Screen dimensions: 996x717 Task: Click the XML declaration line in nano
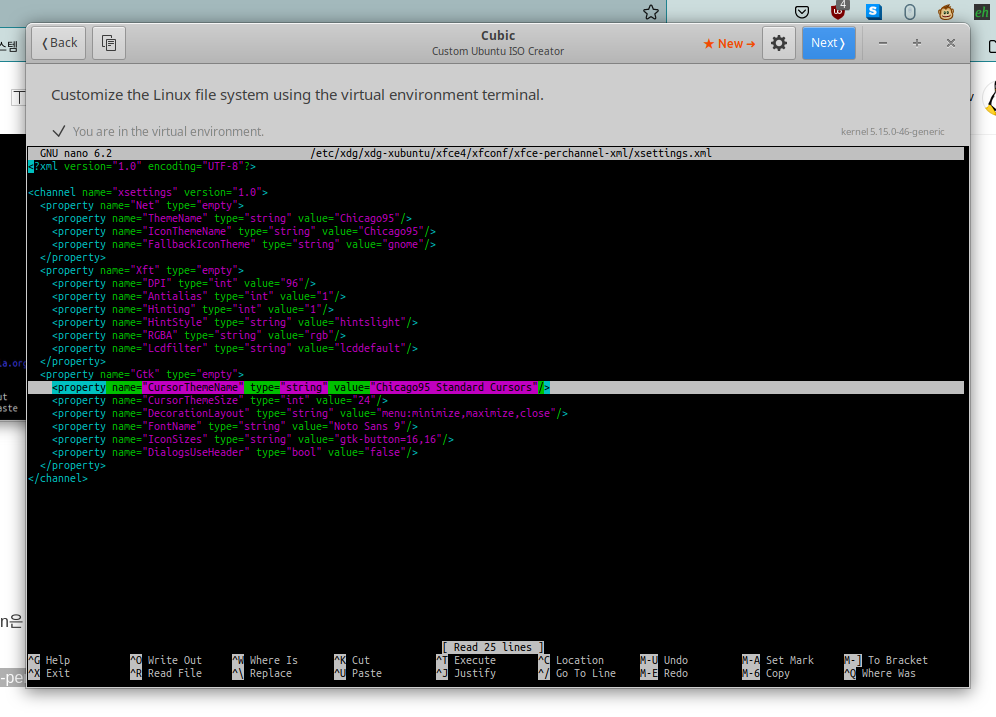point(142,166)
